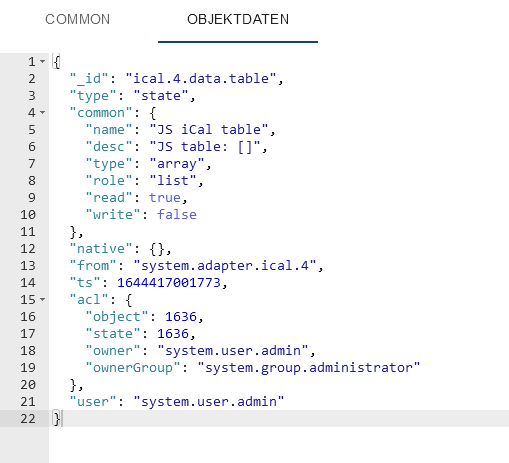Click the 1636 value for "object"
509x463 pixels.
click(x=181, y=317)
